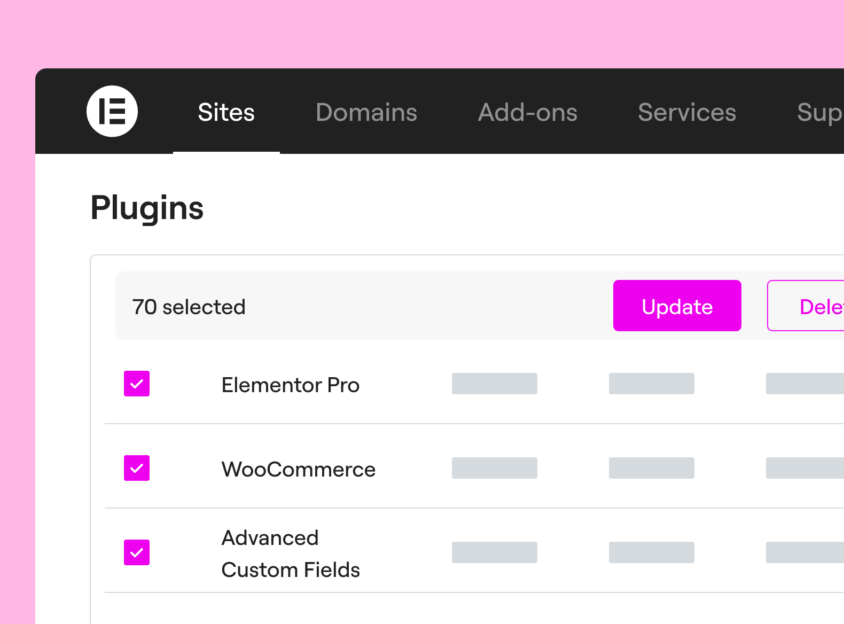Switch to the Sites tab

click(226, 113)
